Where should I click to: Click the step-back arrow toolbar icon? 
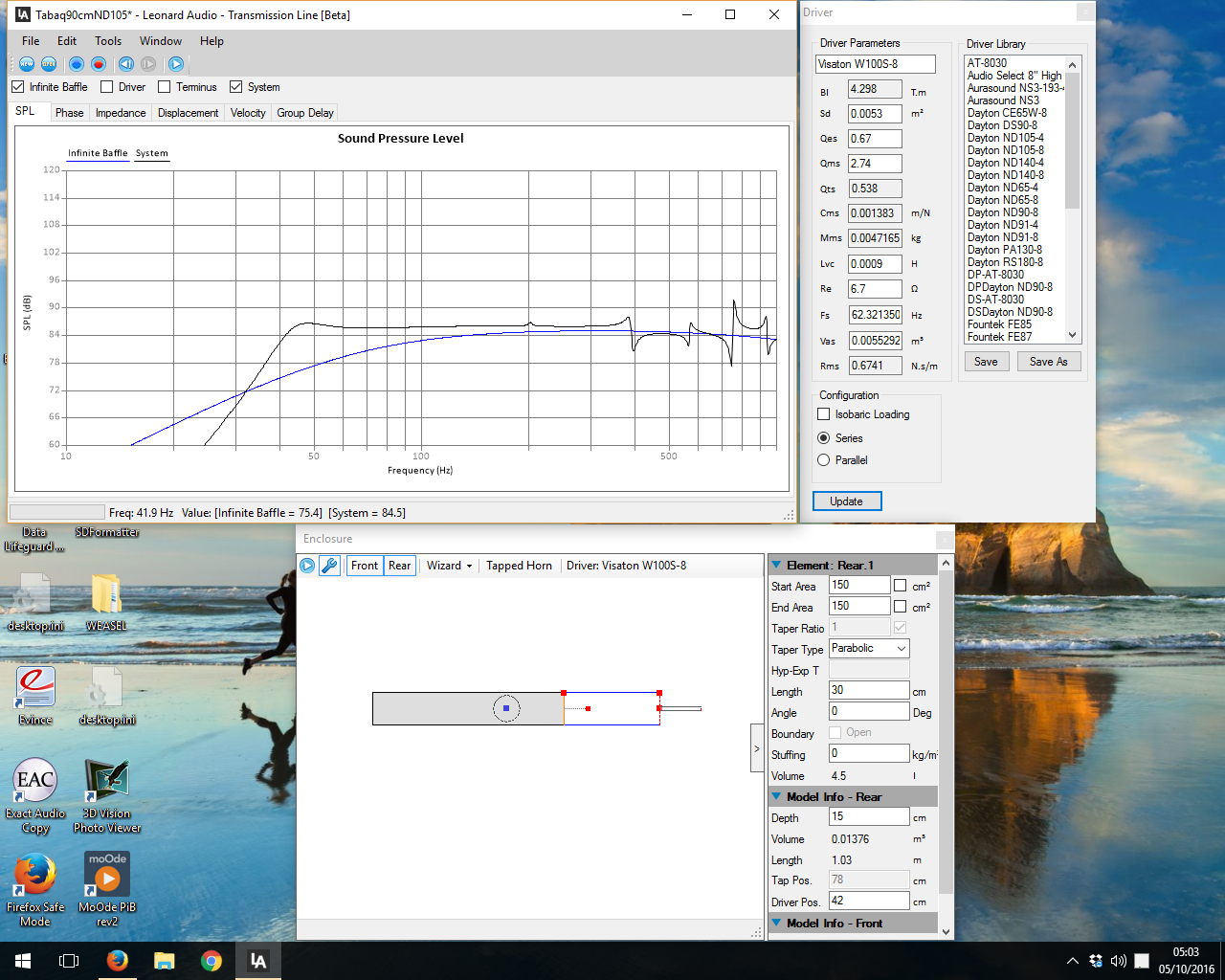coord(126,64)
